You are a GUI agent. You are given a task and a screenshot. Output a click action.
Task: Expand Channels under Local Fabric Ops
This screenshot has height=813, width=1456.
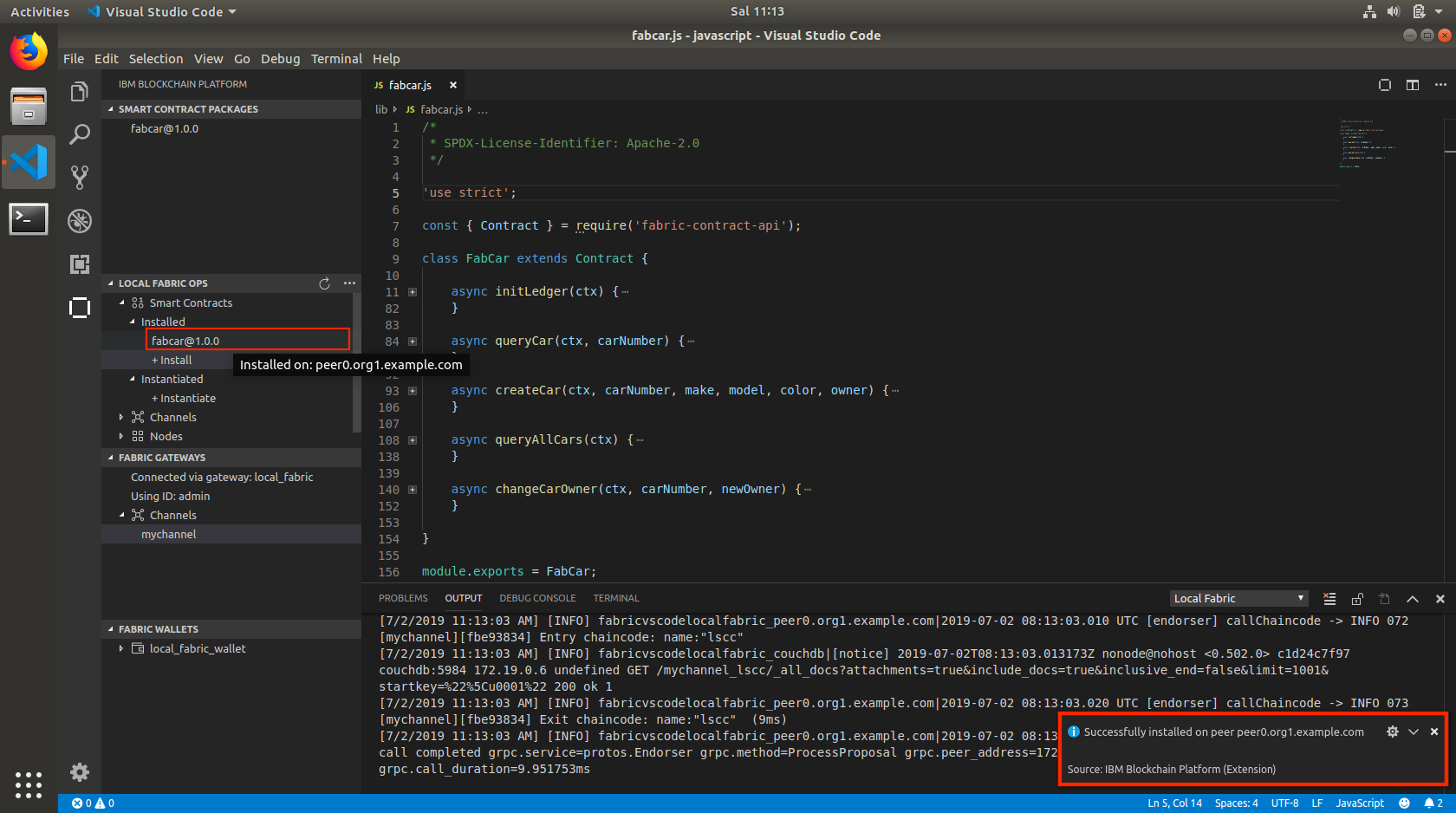click(121, 417)
